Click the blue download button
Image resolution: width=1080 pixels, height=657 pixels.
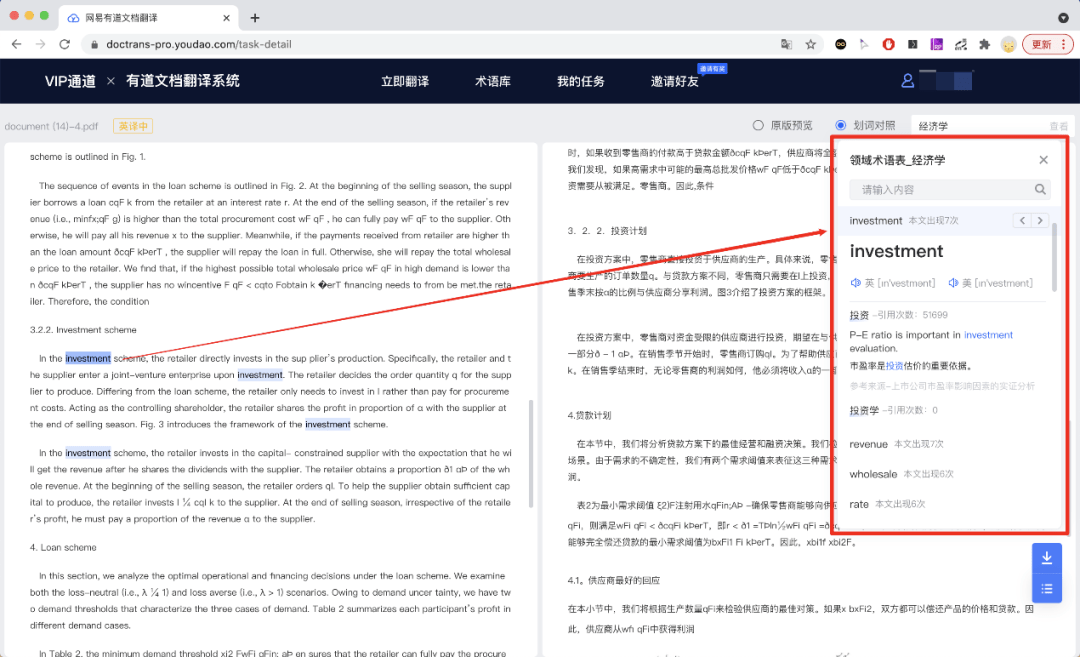point(1046,558)
